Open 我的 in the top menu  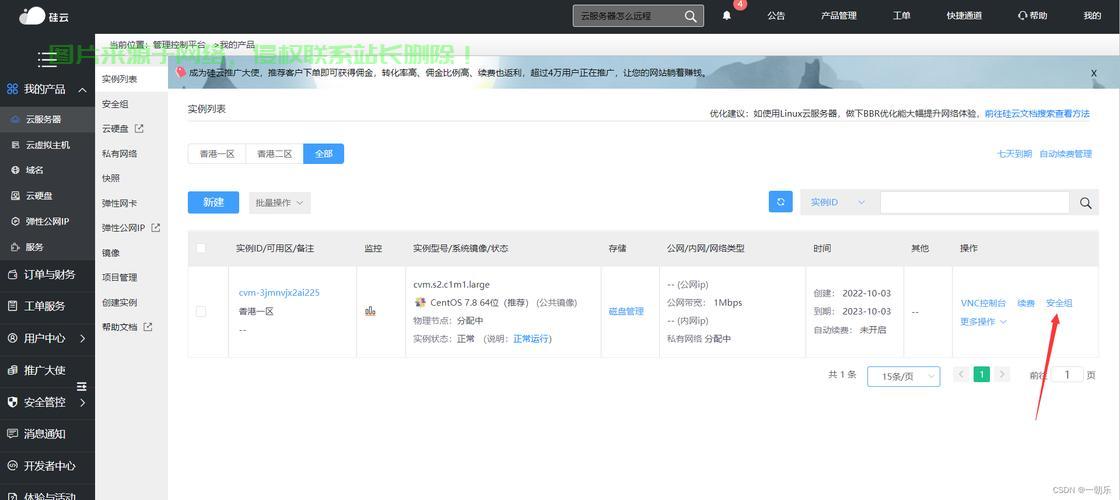1092,16
